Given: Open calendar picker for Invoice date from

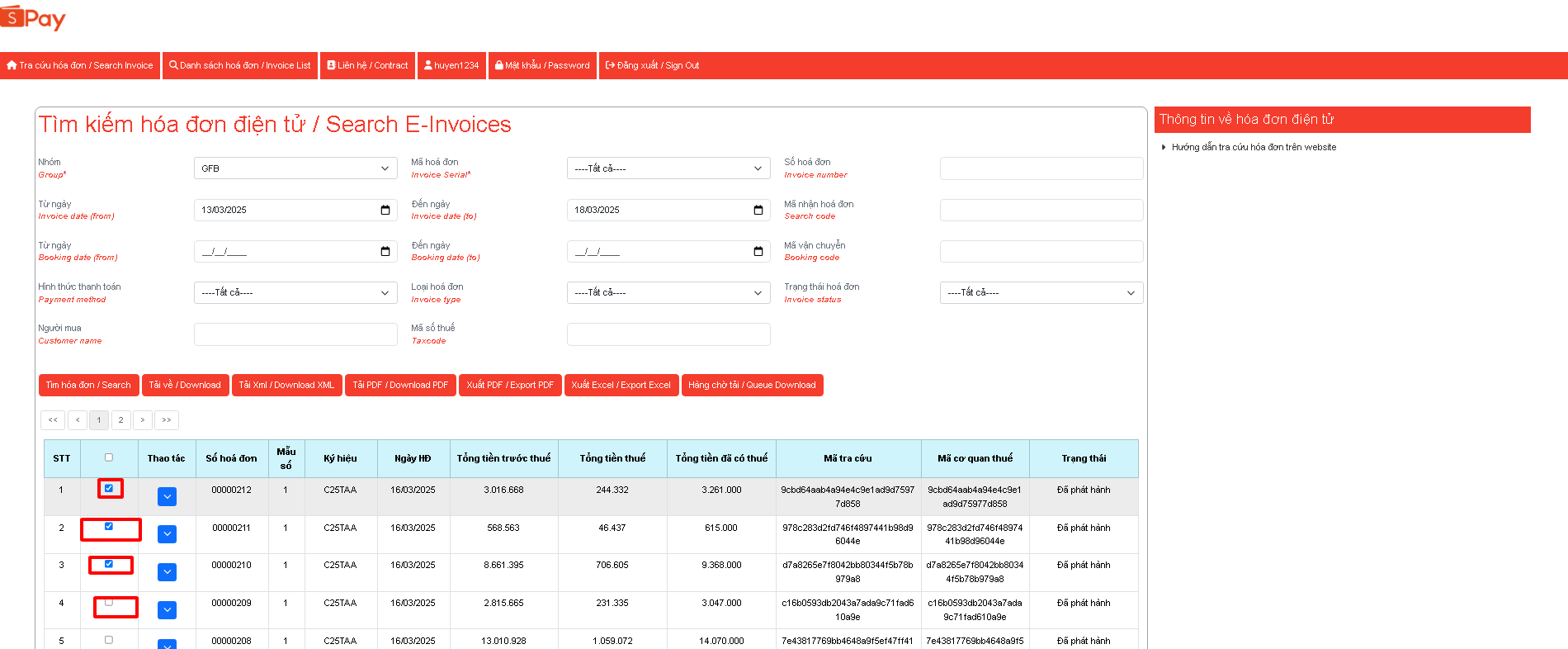Looking at the screenshot, I should tap(385, 210).
